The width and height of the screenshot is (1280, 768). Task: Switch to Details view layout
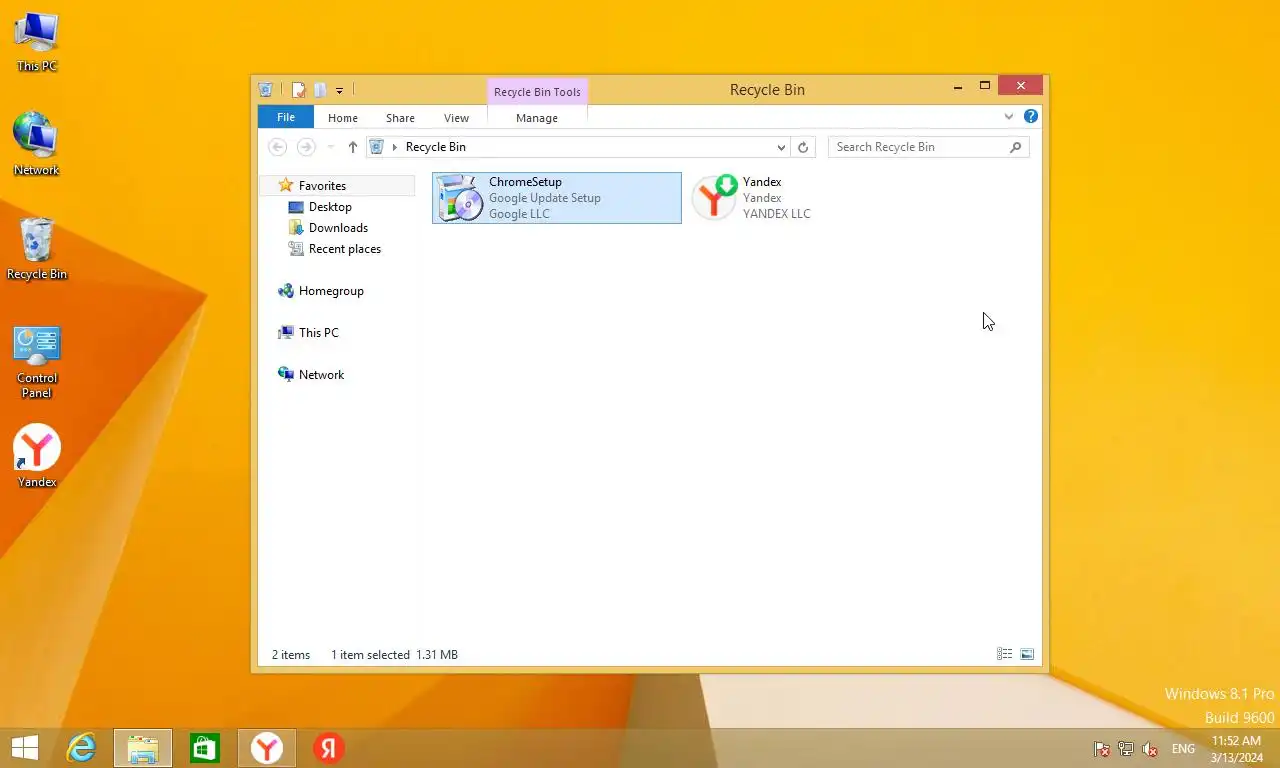(x=1005, y=654)
